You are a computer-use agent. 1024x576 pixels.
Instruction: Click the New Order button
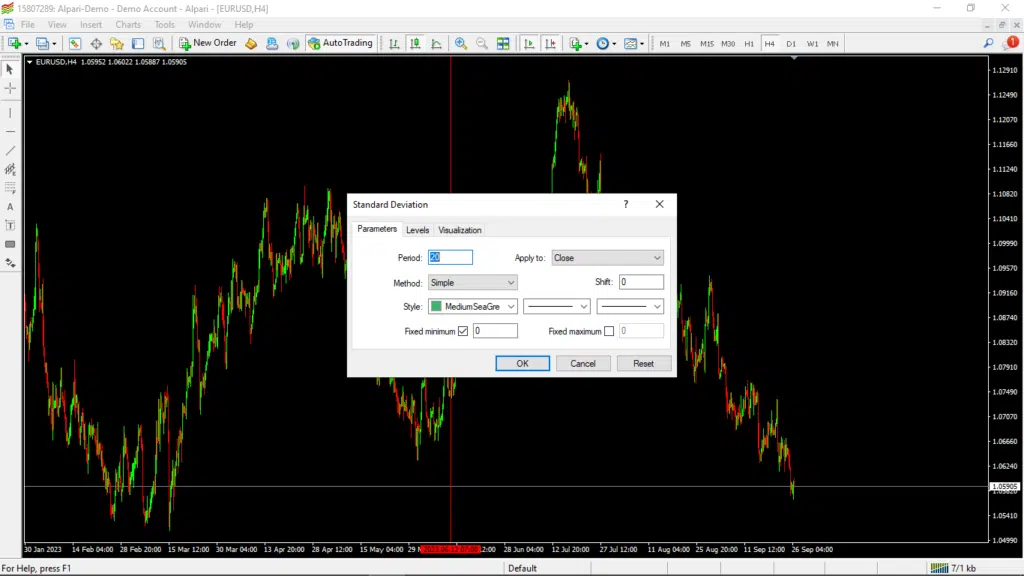[x=208, y=43]
